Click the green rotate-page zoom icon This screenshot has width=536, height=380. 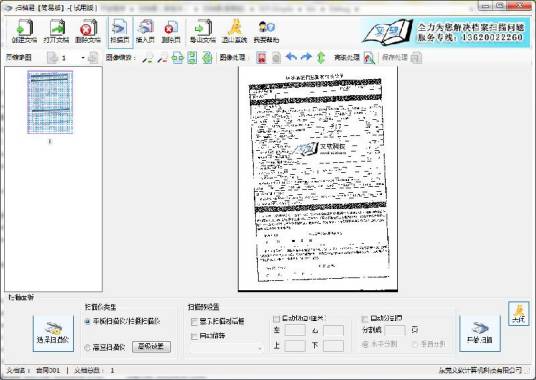tap(207, 58)
